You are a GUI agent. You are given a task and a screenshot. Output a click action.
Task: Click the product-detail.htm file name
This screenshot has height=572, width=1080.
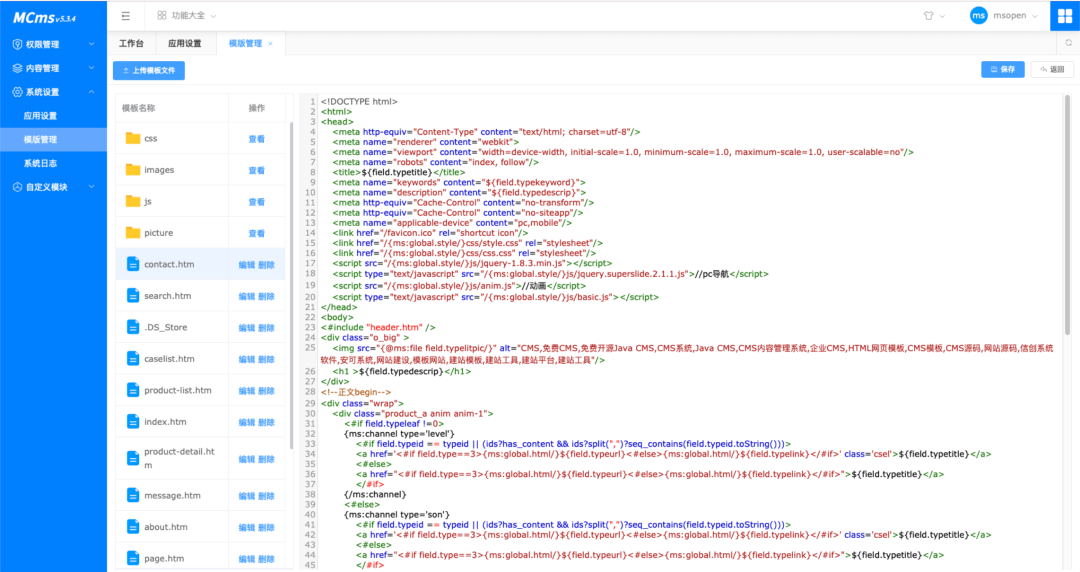(179, 458)
